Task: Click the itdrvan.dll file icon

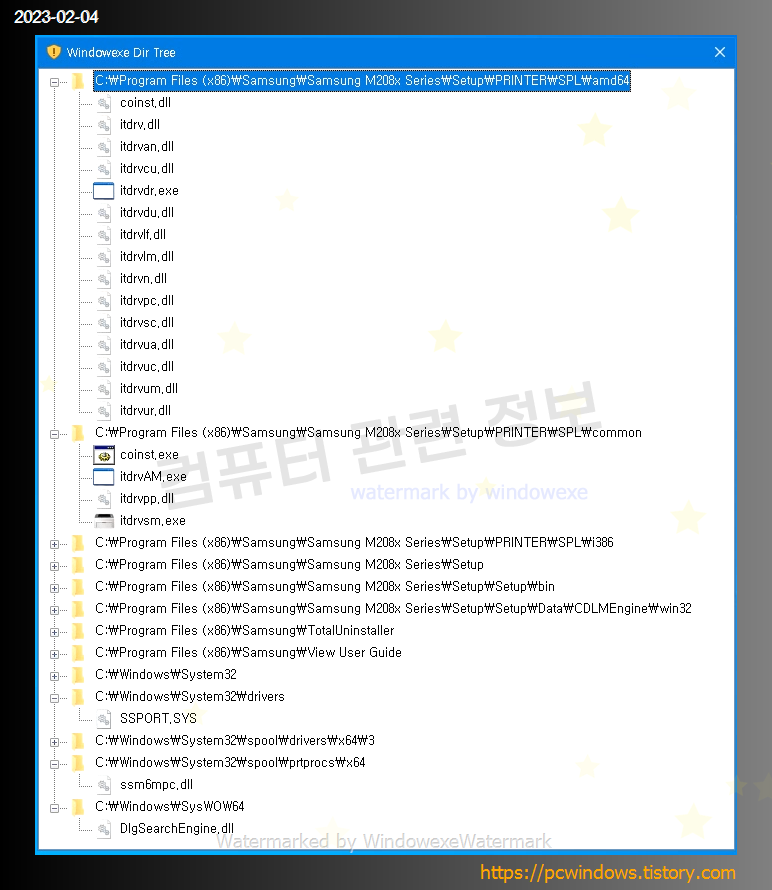Action: (x=103, y=147)
